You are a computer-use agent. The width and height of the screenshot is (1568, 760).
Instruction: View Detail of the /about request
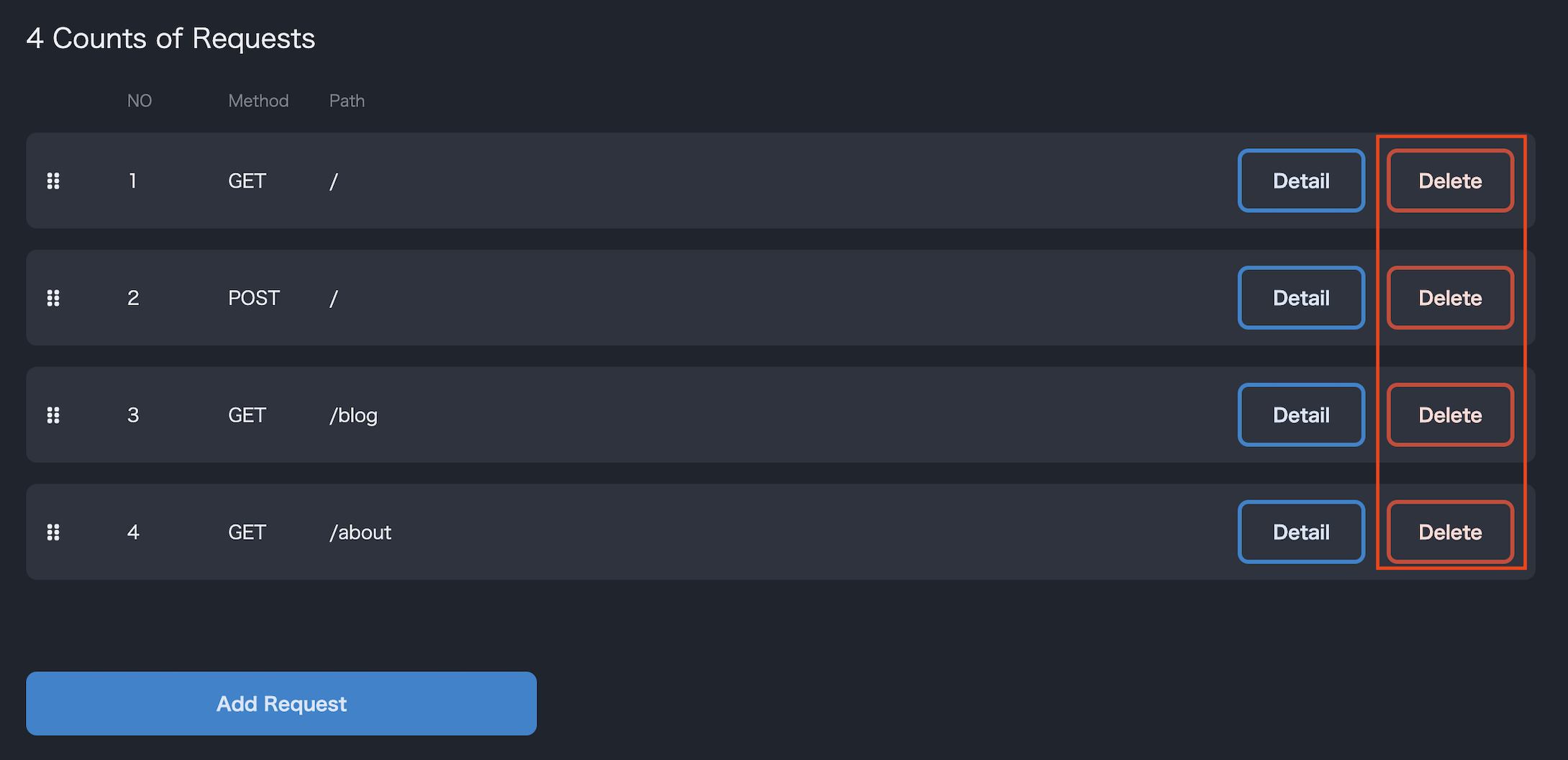point(1301,533)
